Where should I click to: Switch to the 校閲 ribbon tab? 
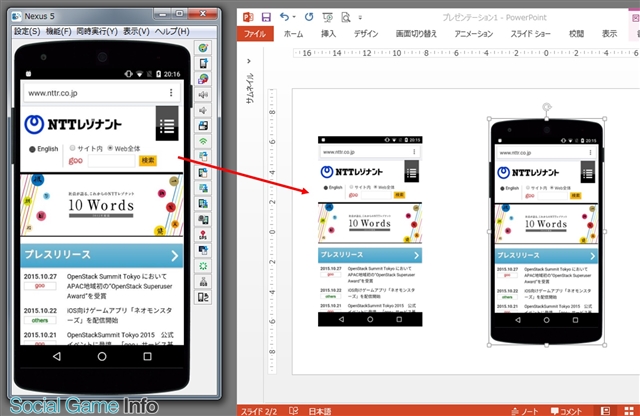click(x=576, y=34)
